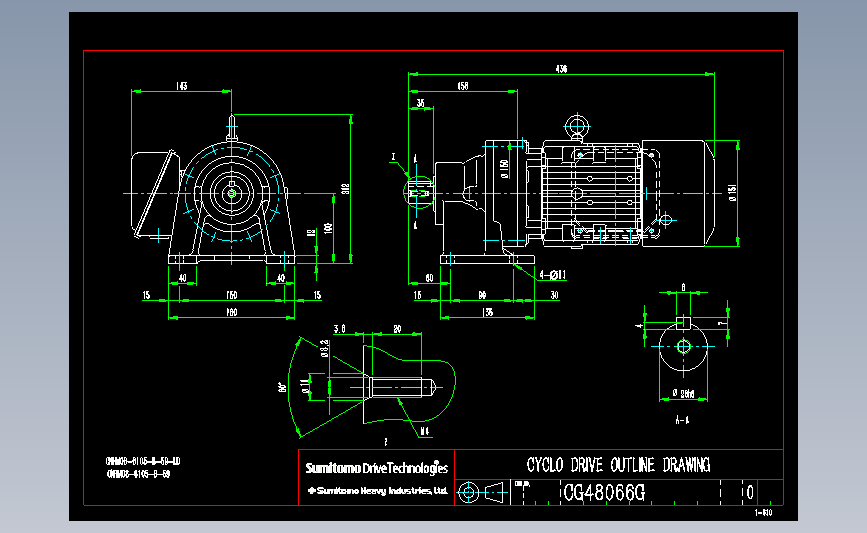Select the 158 dimension above the side view
The image size is (867, 533).
coord(463,86)
